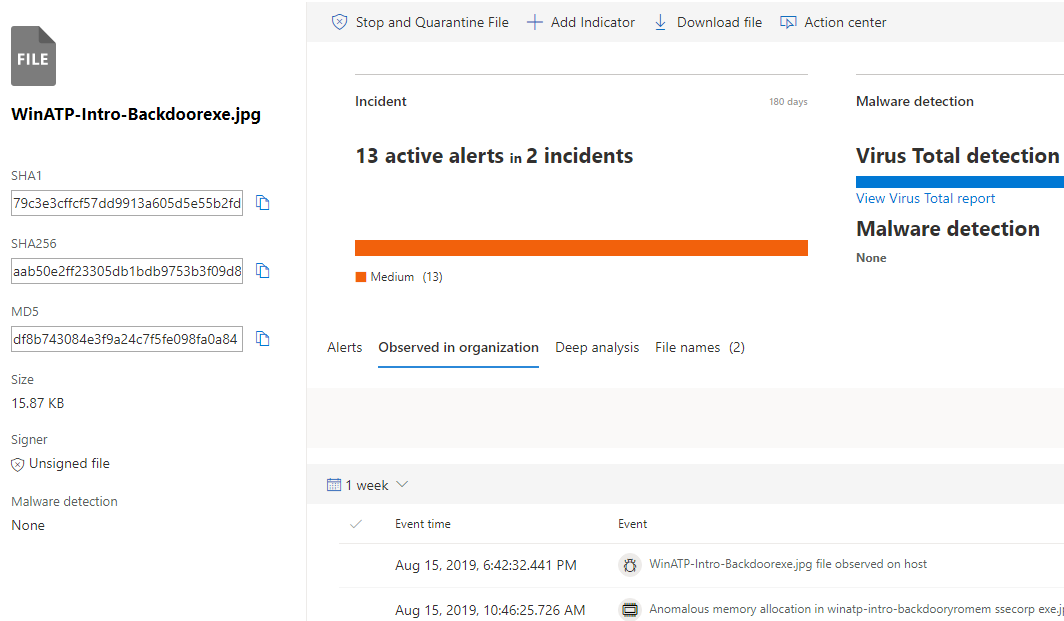The height and width of the screenshot is (621, 1064).
Task: Open Action center via its icon
Action: click(788, 22)
